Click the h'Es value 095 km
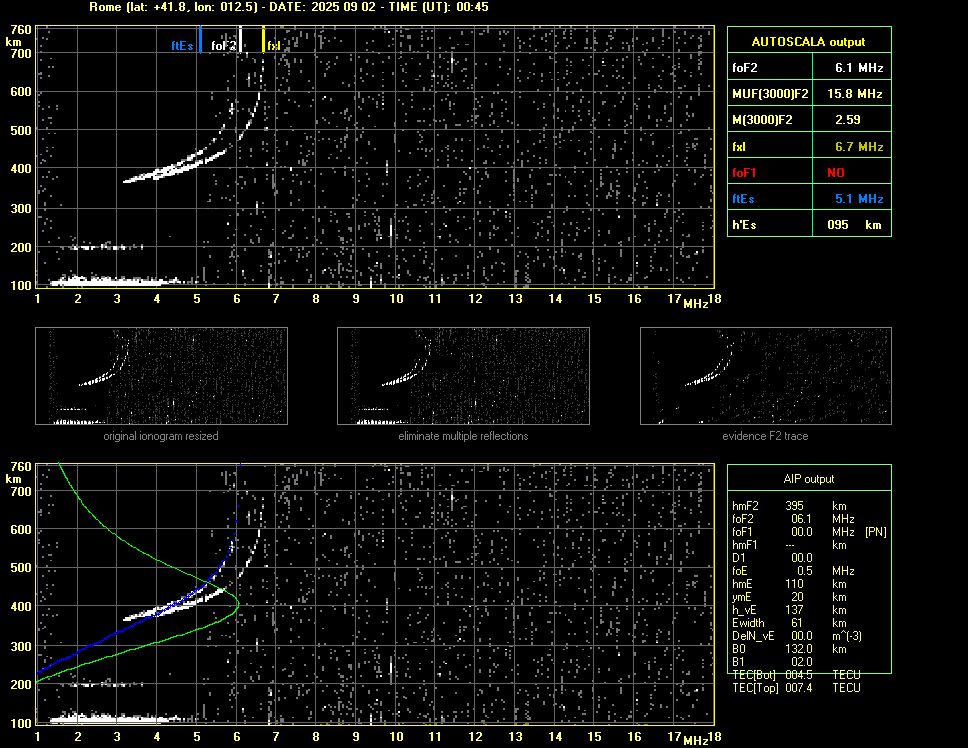This screenshot has height=748, width=968. click(854, 225)
